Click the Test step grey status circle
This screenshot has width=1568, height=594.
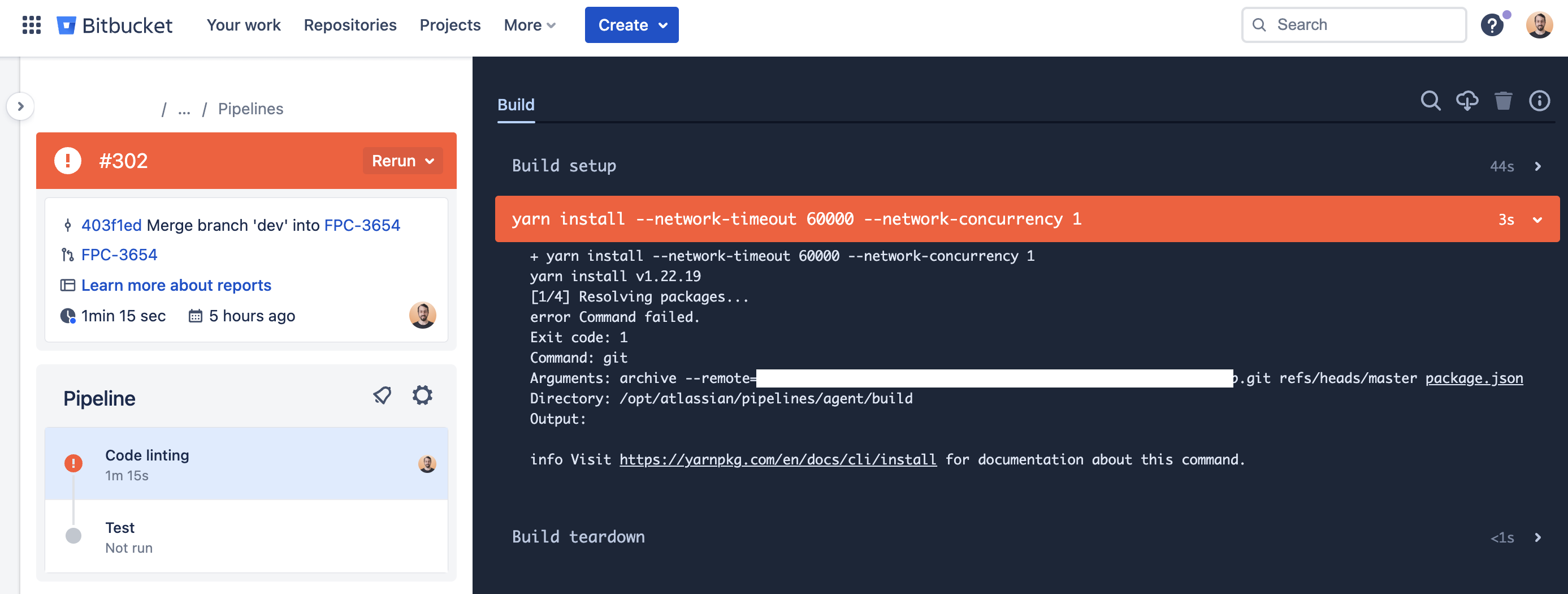[x=73, y=536]
